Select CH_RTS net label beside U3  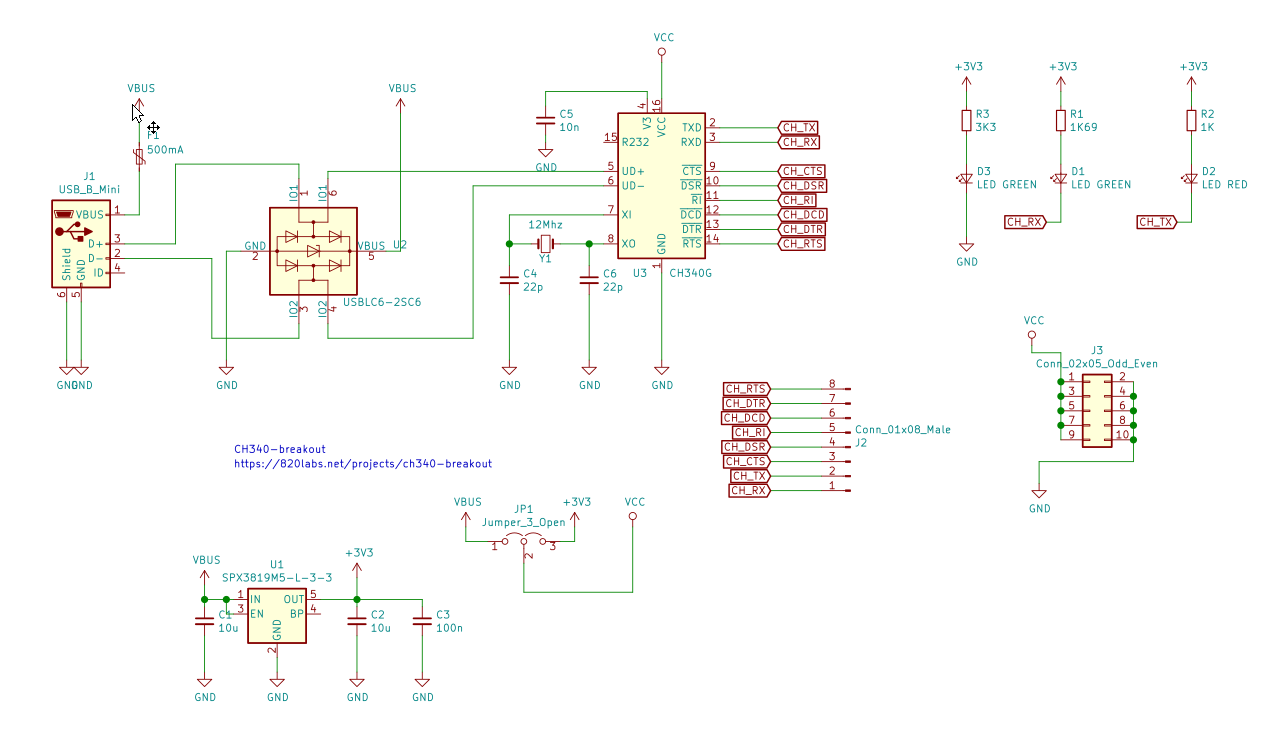click(x=801, y=243)
